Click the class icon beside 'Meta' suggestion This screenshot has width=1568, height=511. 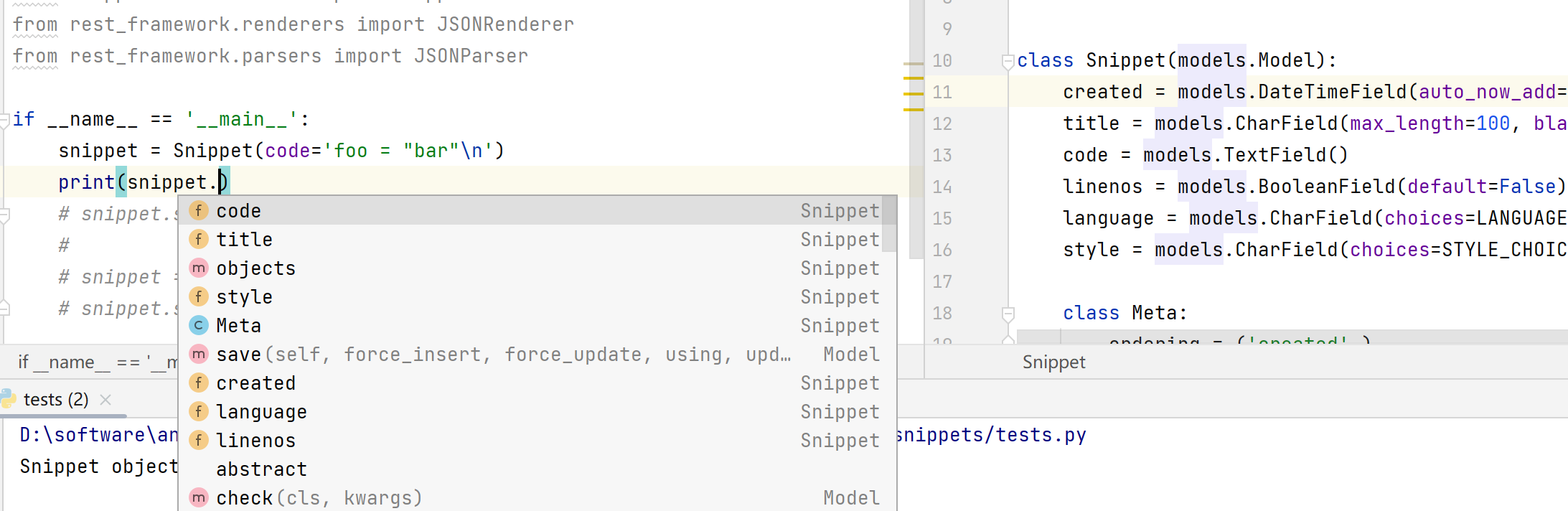pyautogui.click(x=199, y=326)
